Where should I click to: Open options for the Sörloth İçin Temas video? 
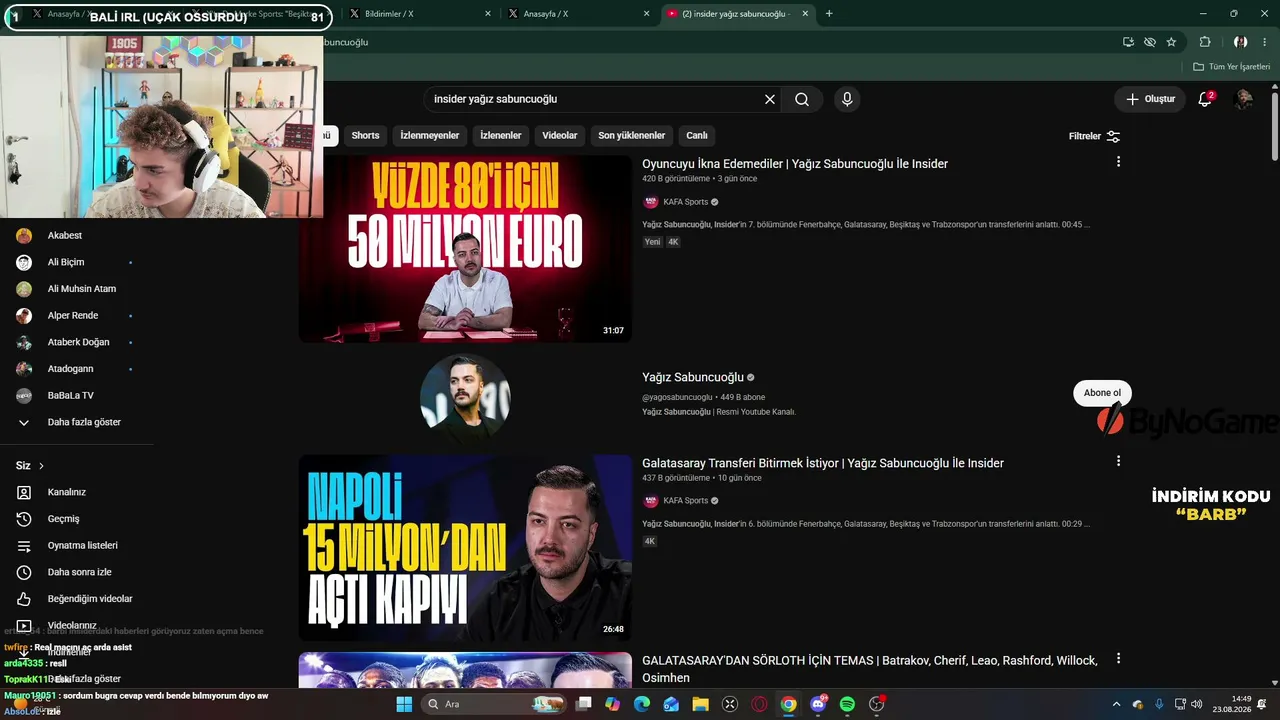click(x=1118, y=659)
